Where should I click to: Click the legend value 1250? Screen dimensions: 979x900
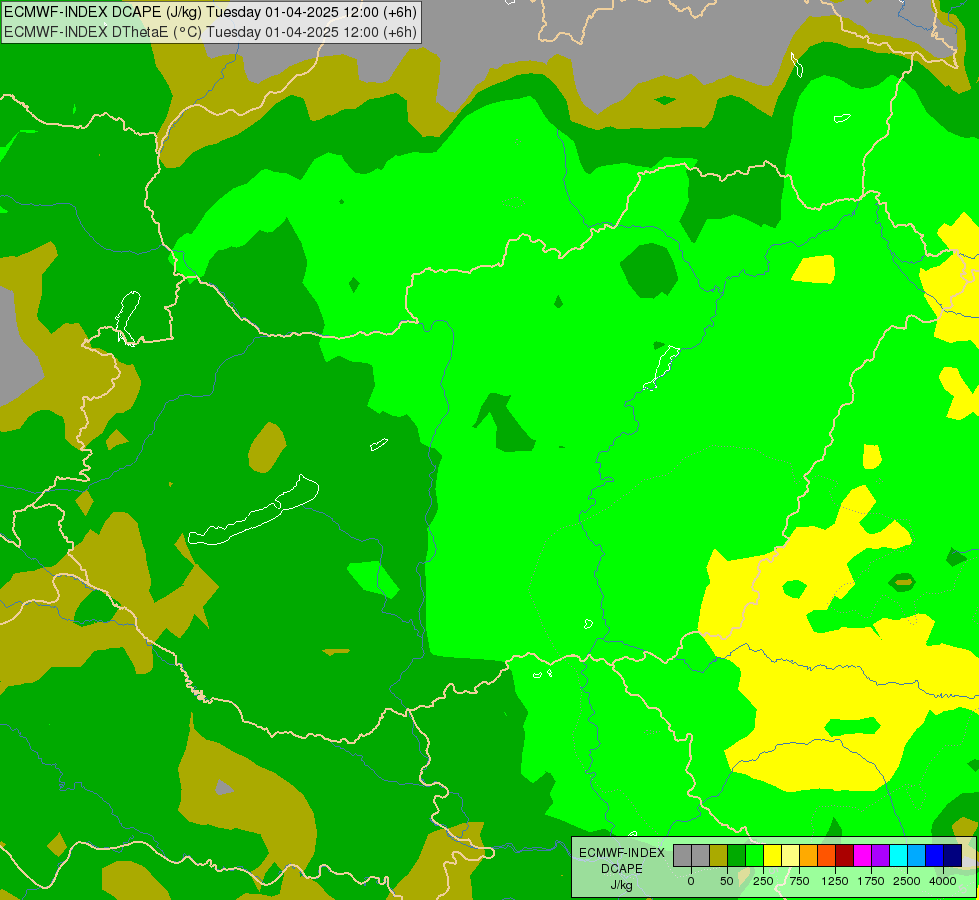835,881
